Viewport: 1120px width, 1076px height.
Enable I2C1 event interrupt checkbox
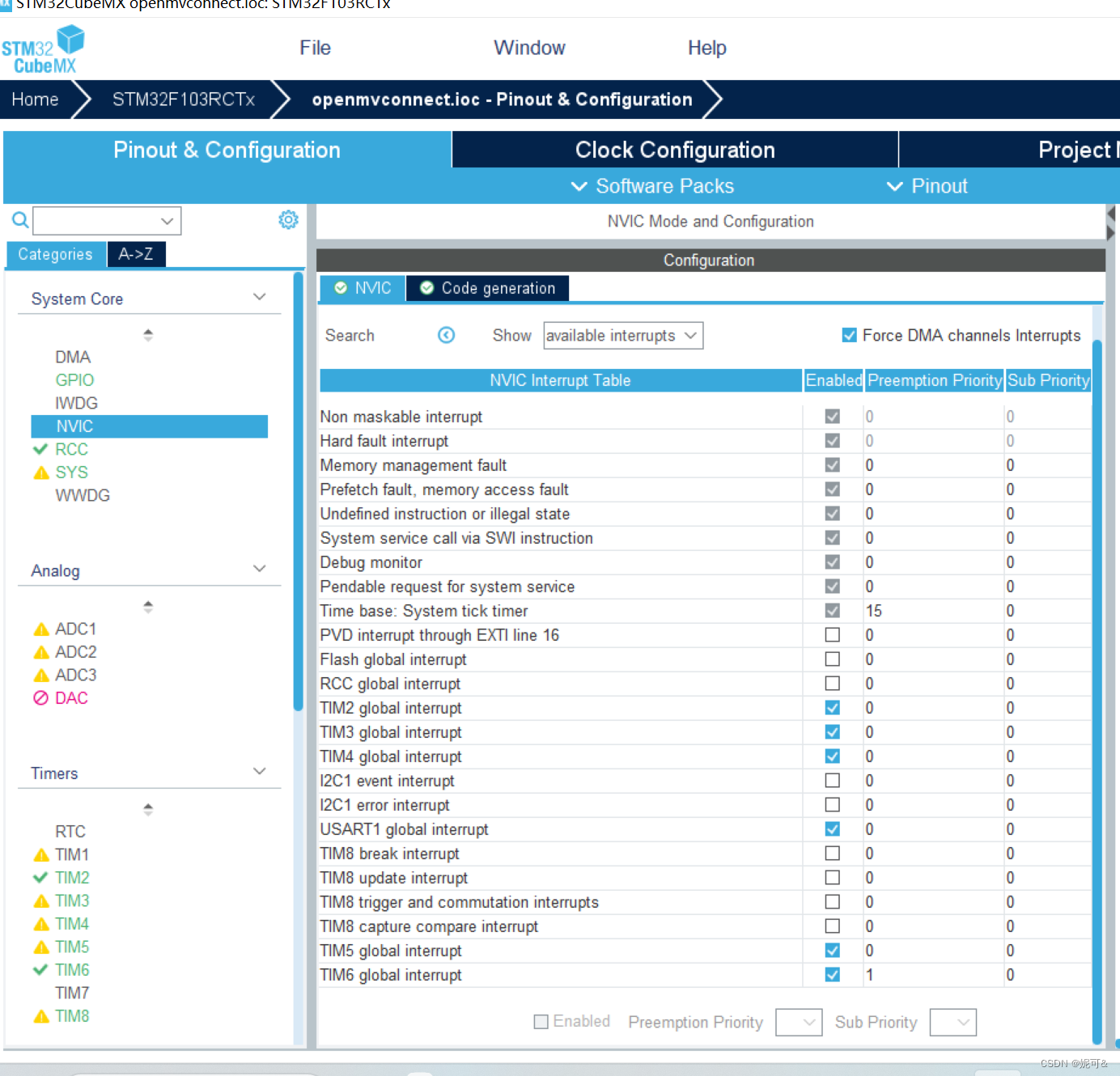(x=832, y=781)
